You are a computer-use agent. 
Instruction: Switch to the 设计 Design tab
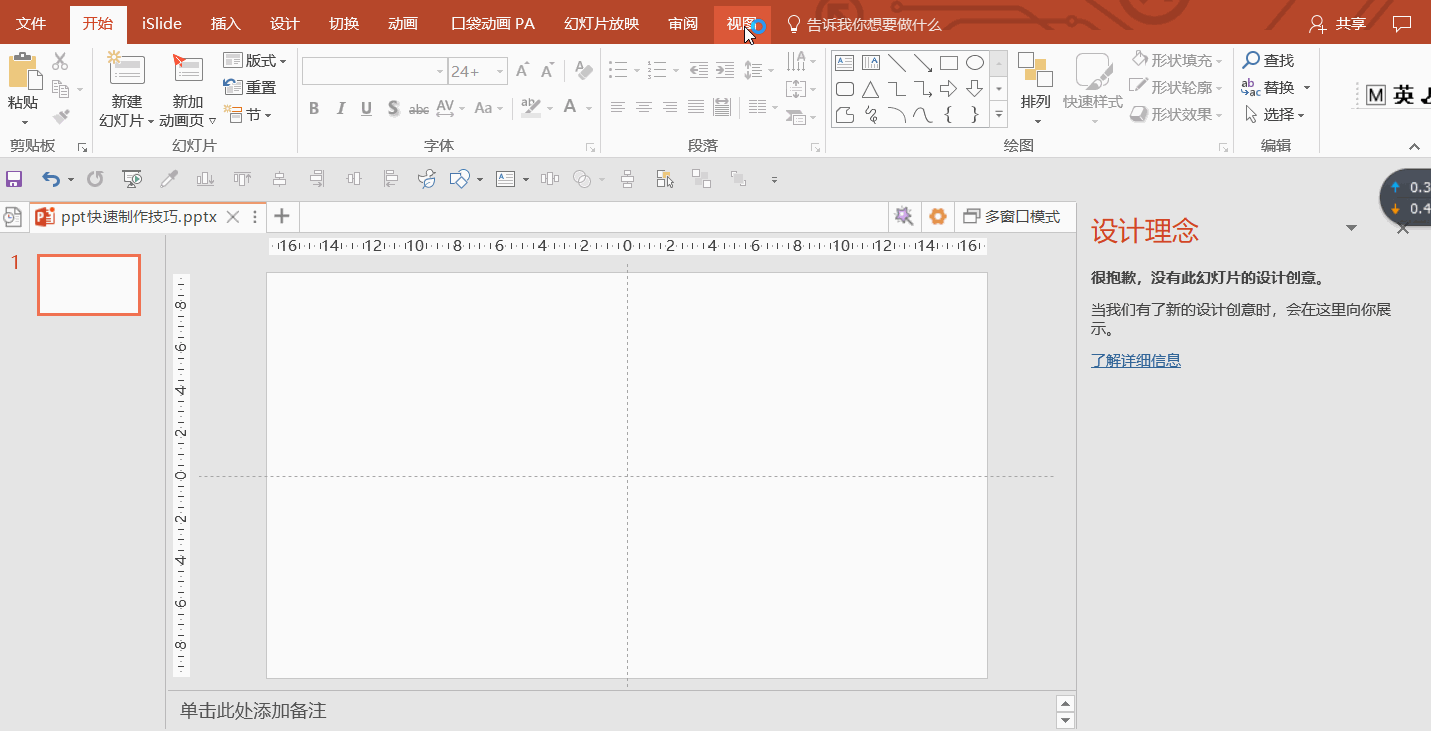[x=285, y=23]
